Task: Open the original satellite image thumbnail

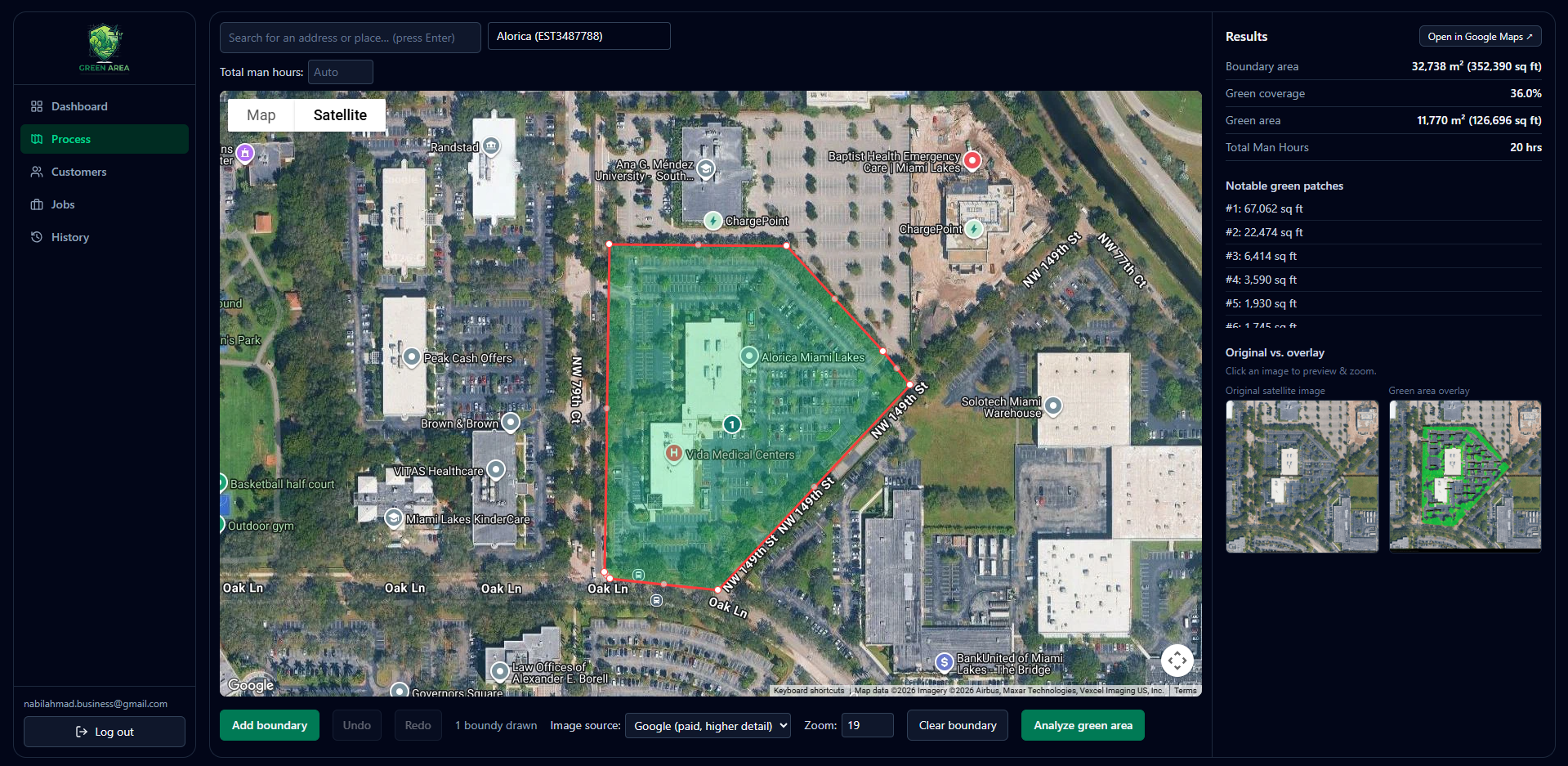Action: point(1302,477)
